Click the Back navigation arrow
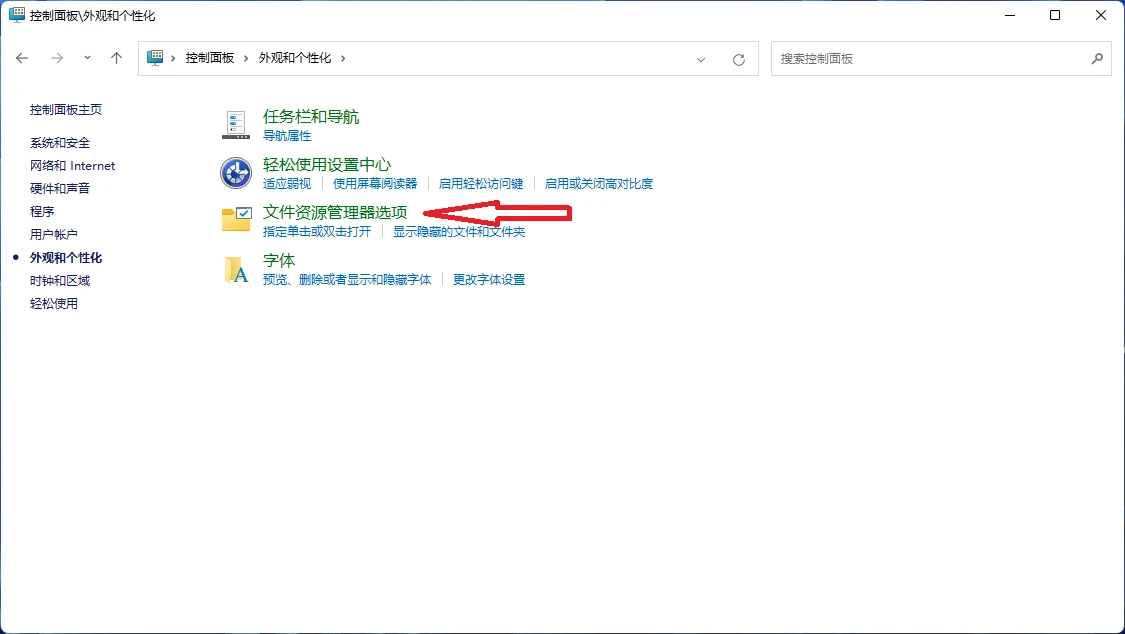The width and height of the screenshot is (1125, 634). tap(22, 58)
